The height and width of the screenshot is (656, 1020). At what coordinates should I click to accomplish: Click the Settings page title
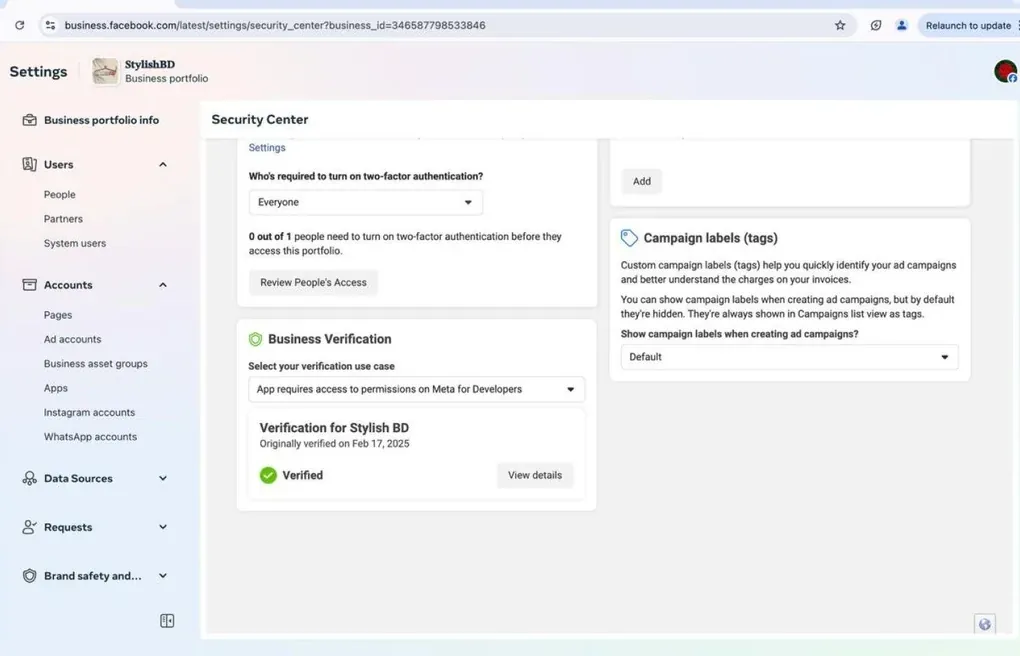tap(38, 72)
